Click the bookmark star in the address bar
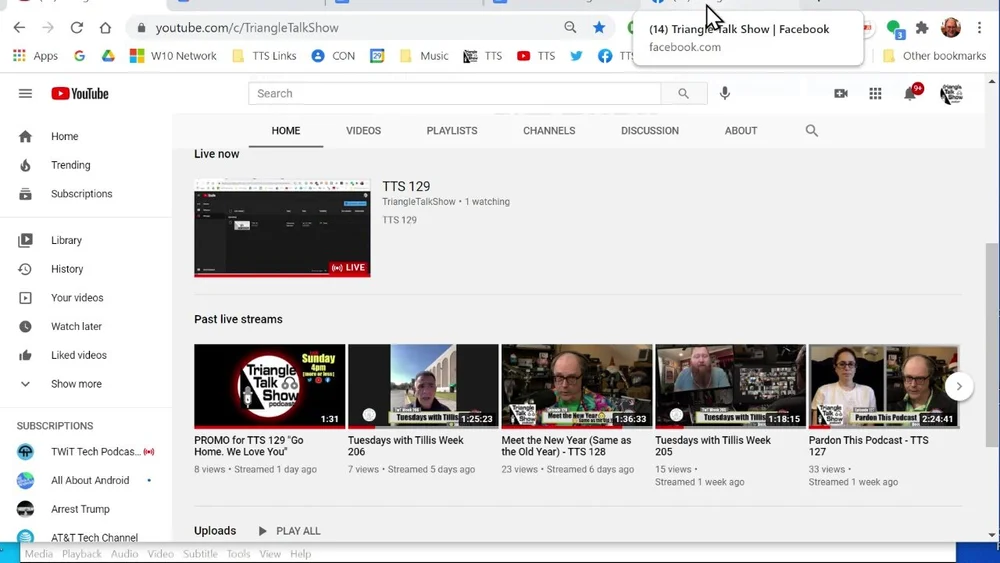 coord(599,27)
